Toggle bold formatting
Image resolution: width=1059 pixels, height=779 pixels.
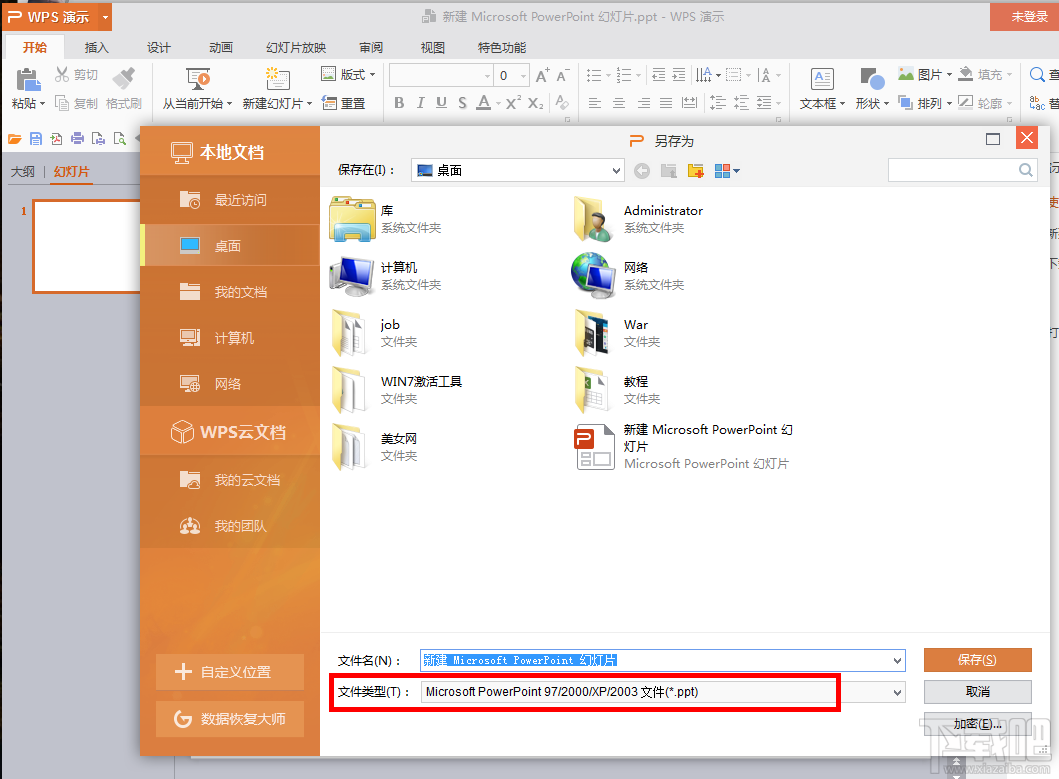pos(399,102)
